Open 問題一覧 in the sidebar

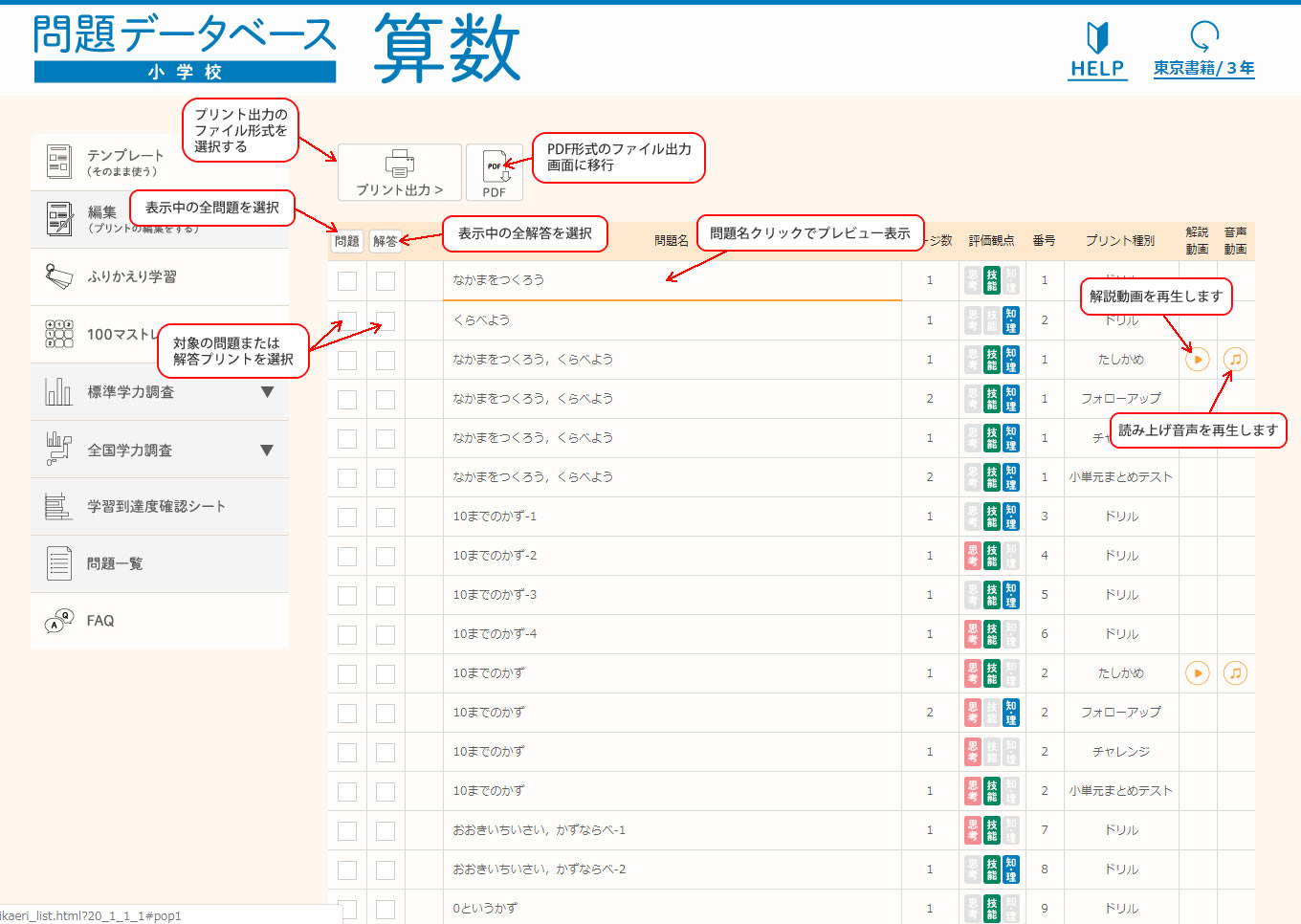160,563
